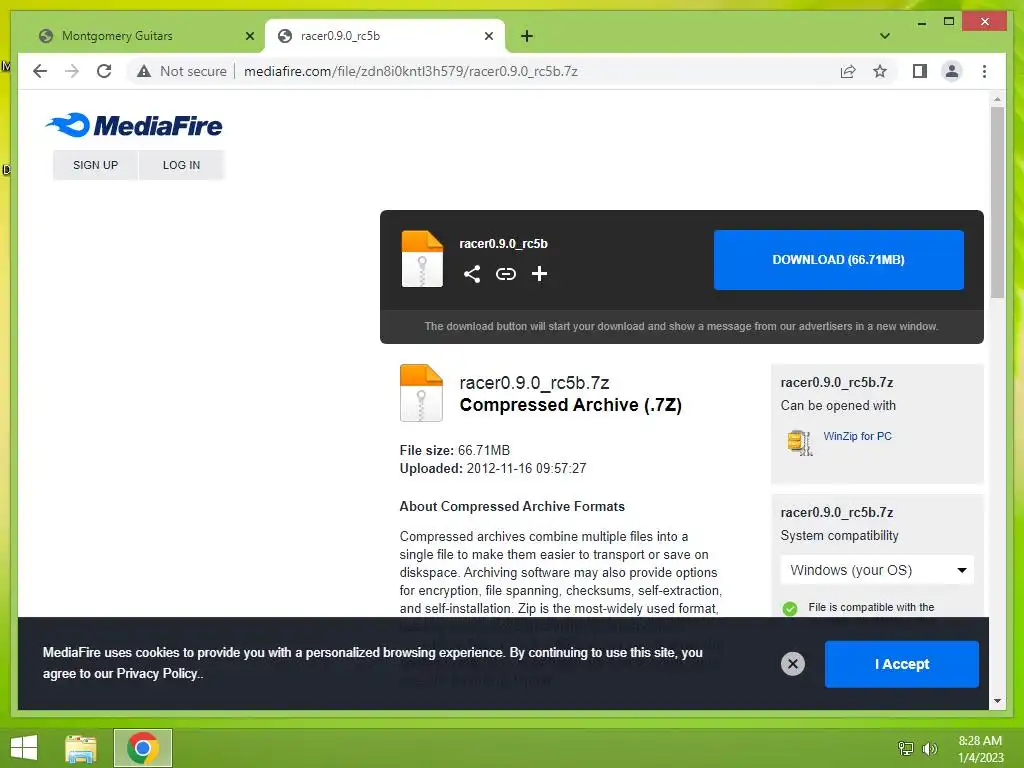Click I Accept on cookie notice

click(902, 664)
